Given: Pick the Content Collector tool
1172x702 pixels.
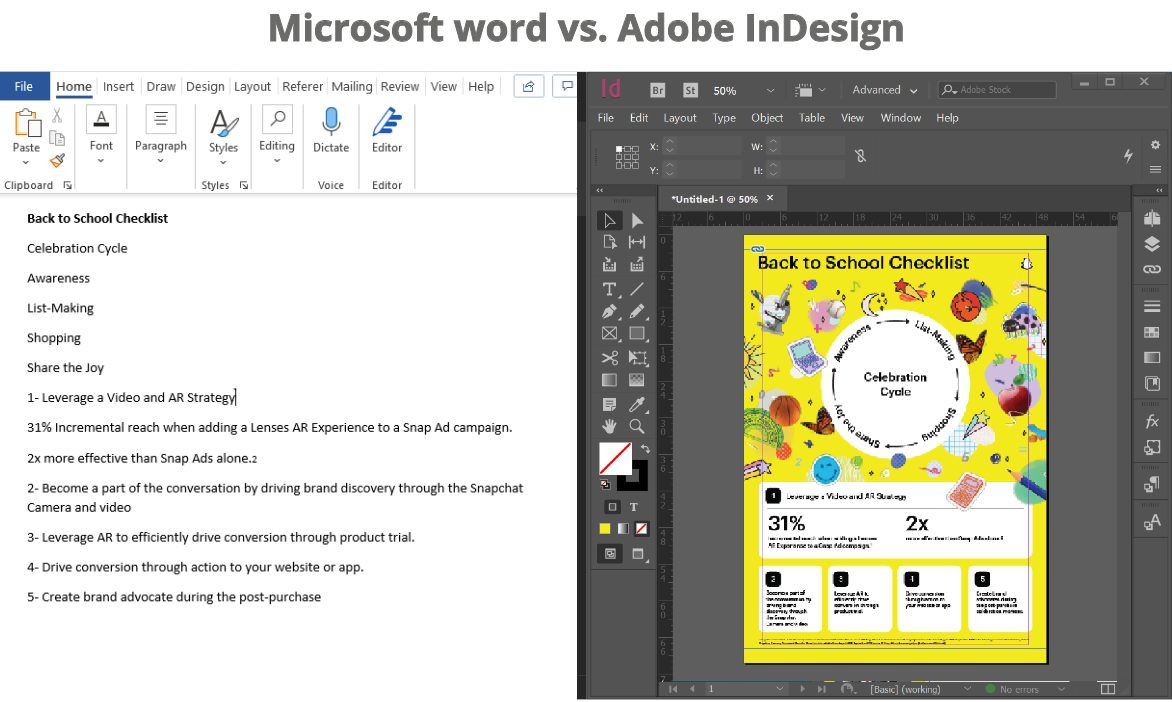Looking at the screenshot, I should click(x=609, y=265).
